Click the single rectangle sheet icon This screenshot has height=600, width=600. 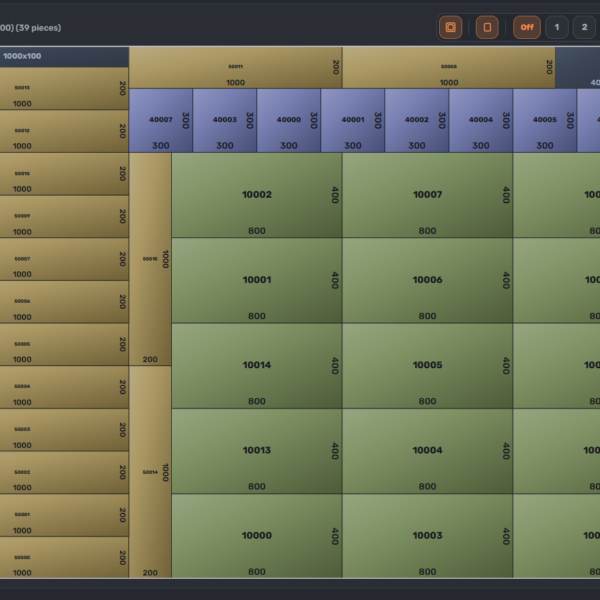[487, 27]
